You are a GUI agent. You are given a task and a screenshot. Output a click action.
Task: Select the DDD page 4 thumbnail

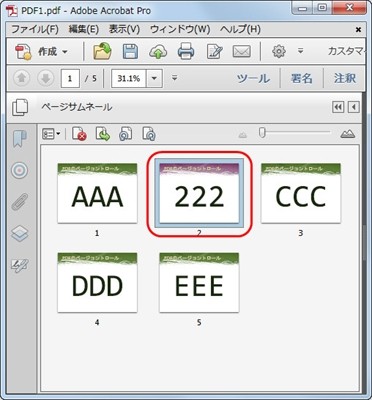click(x=97, y=282)
